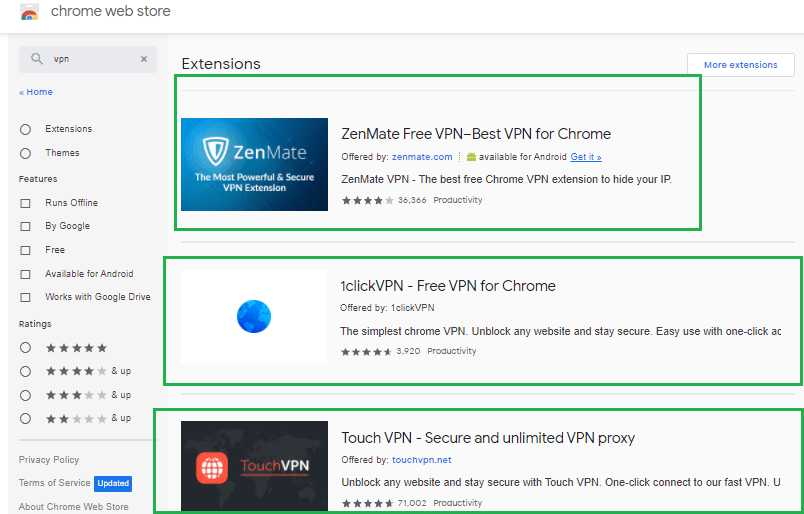This screenshot has width=804, height=514.
Task: Open the Terms of Service link
Action: pyautogui.click(x=54, y=483)
